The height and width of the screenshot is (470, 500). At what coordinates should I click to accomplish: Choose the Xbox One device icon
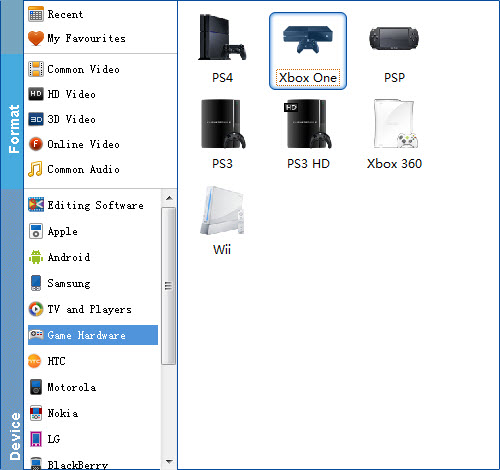point(308,39)
